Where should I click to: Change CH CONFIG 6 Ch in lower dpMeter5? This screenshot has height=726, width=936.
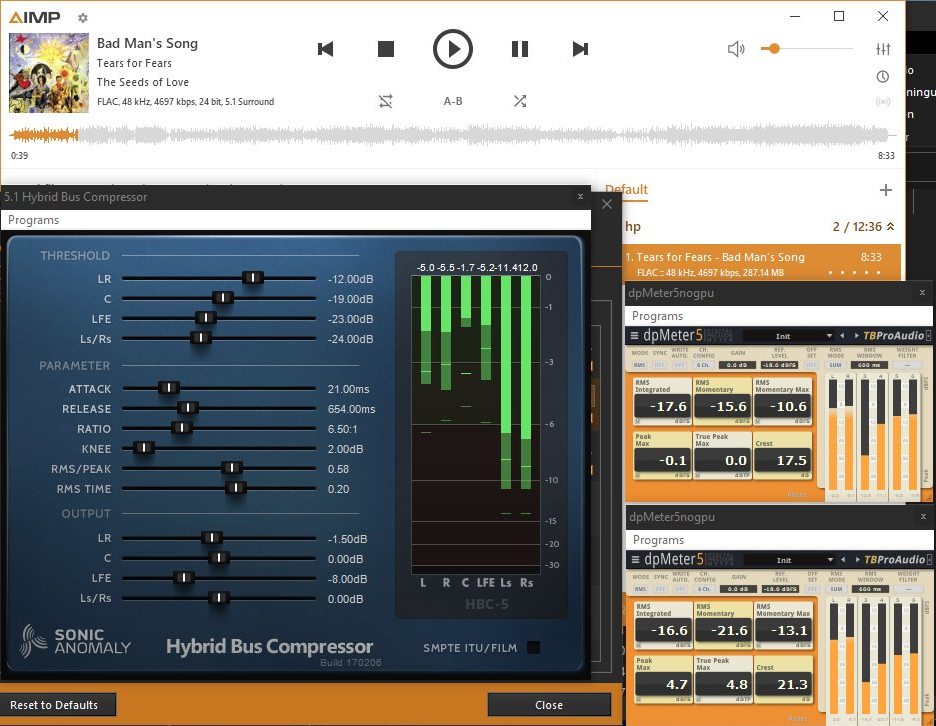[x=704, y=589]
